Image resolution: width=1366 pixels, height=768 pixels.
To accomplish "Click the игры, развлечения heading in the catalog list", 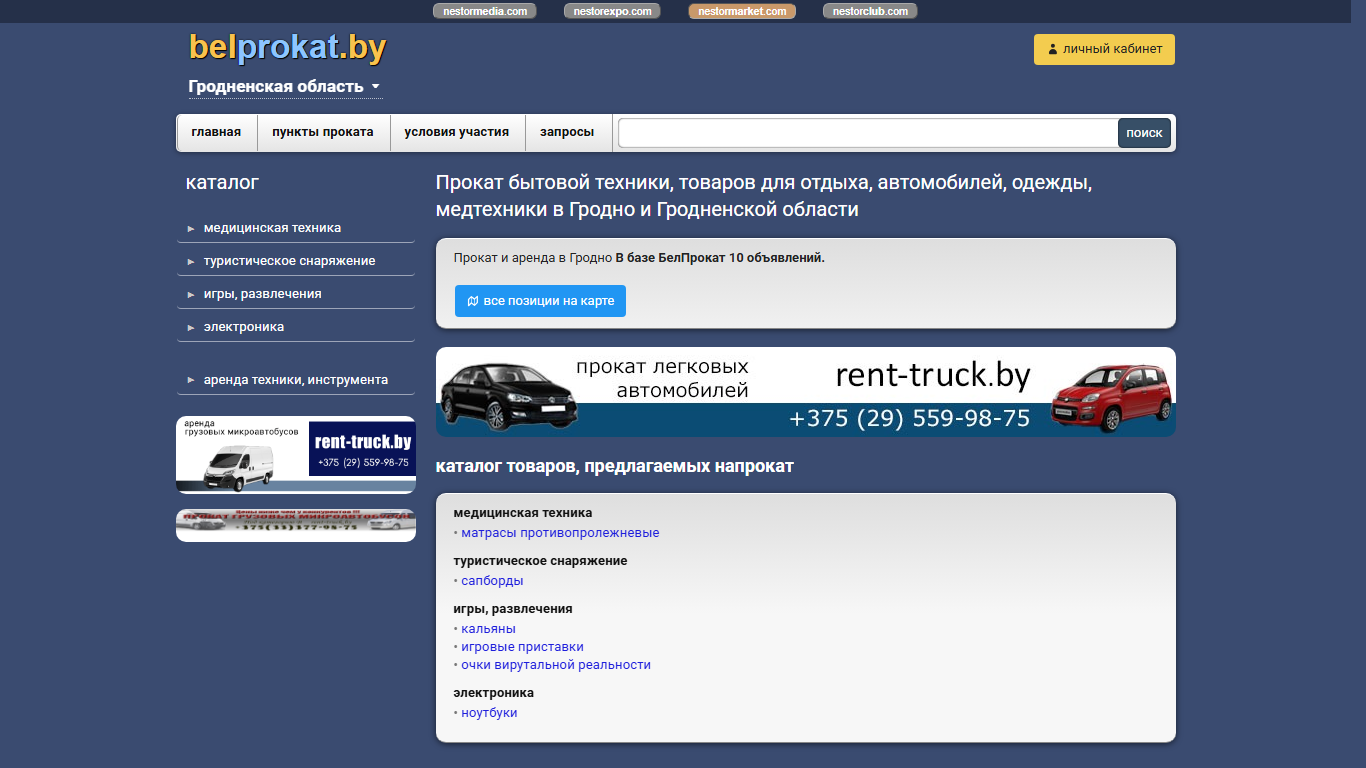I will 513,609.
